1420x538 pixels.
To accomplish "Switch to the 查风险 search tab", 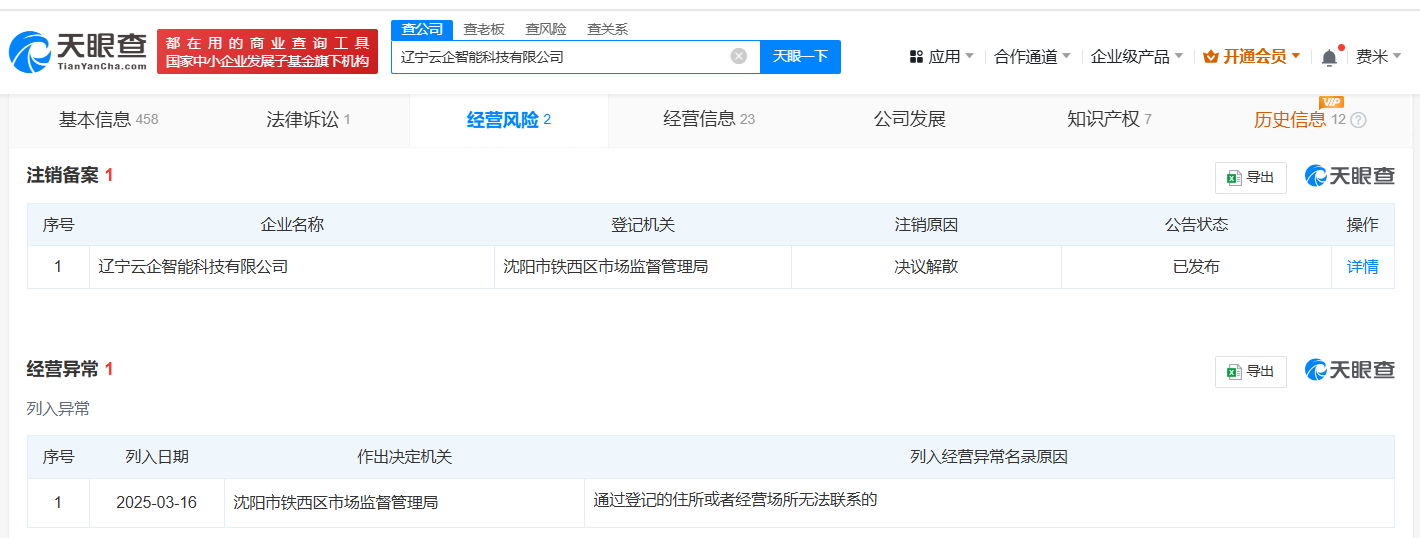I will (x=546, y=29).
